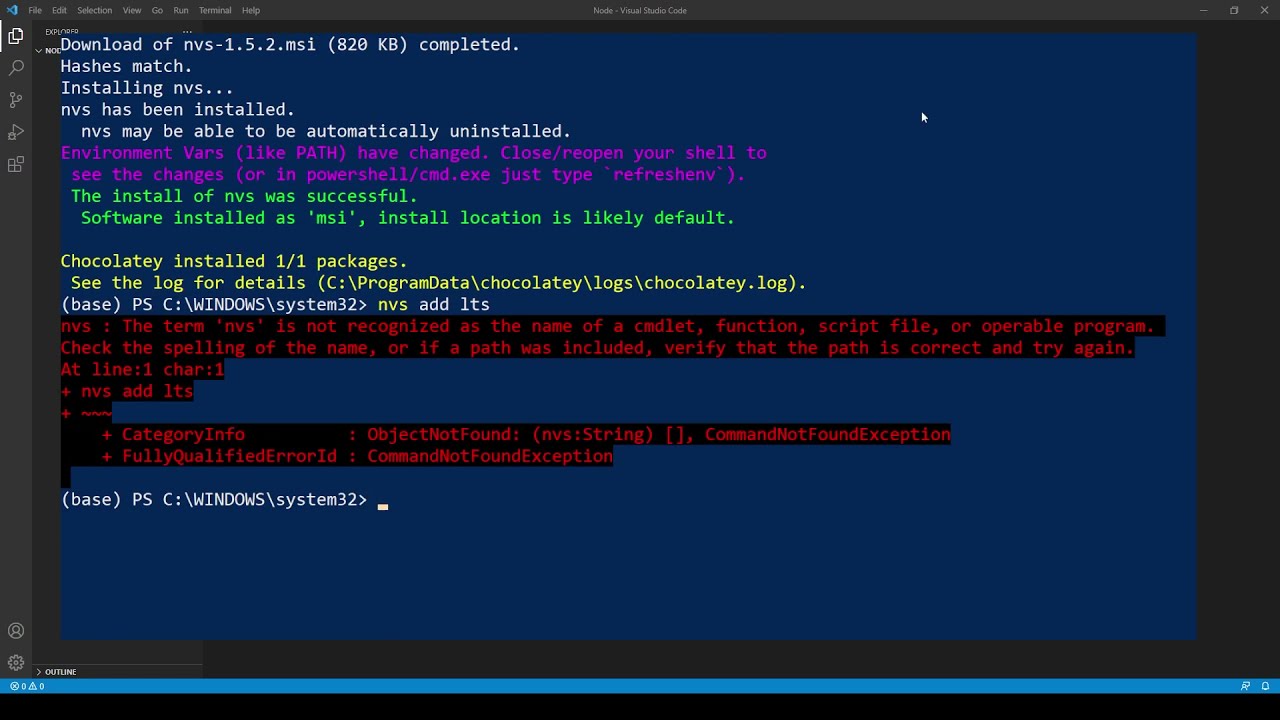This screenshot has width=1280, height=720.
Task: Click 'Node - Visual Studio Code' window title
Action: (640, 10)
